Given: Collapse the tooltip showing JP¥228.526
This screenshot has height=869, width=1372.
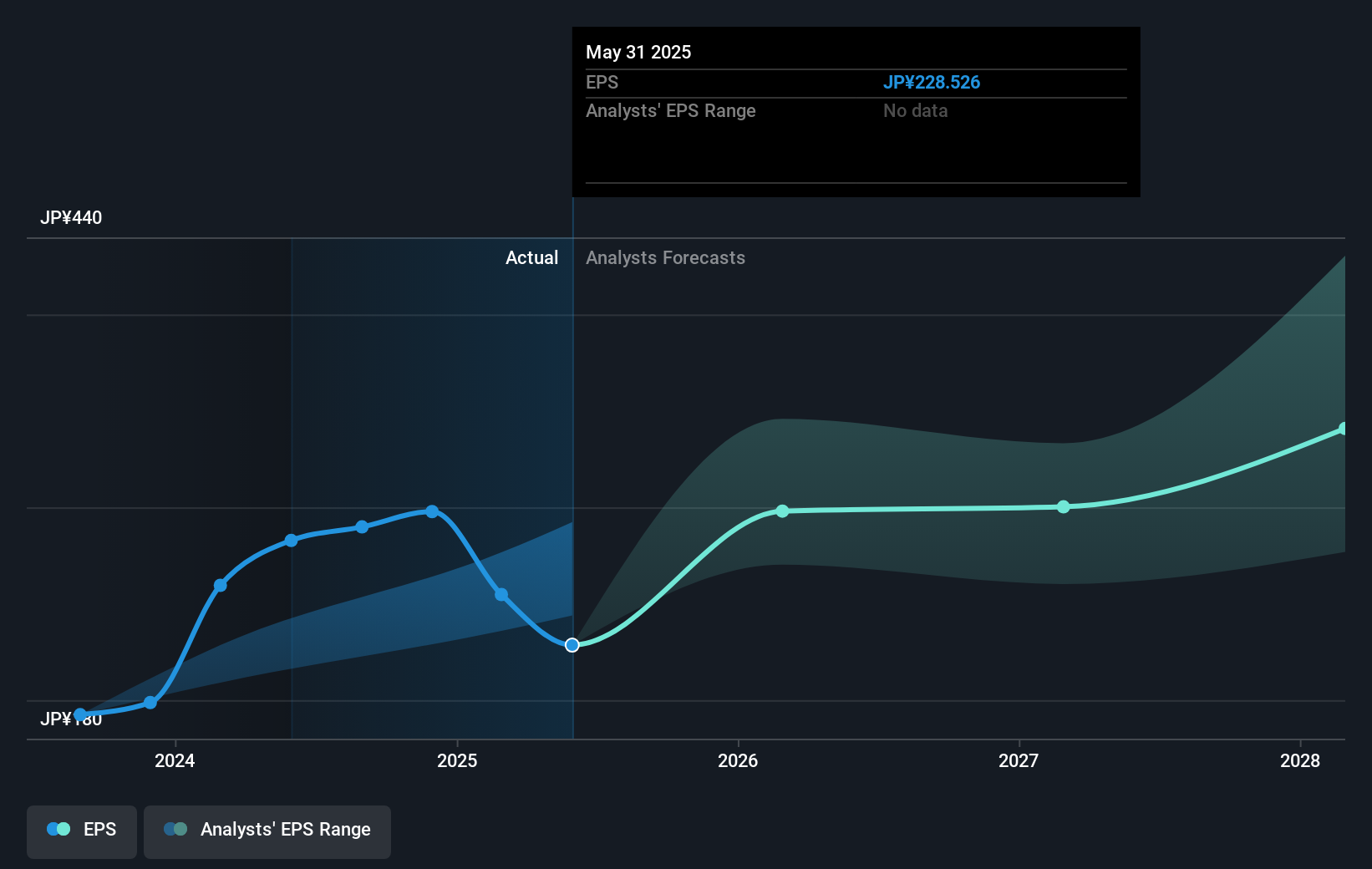Looking at the screenshot, I should point(932,82).
